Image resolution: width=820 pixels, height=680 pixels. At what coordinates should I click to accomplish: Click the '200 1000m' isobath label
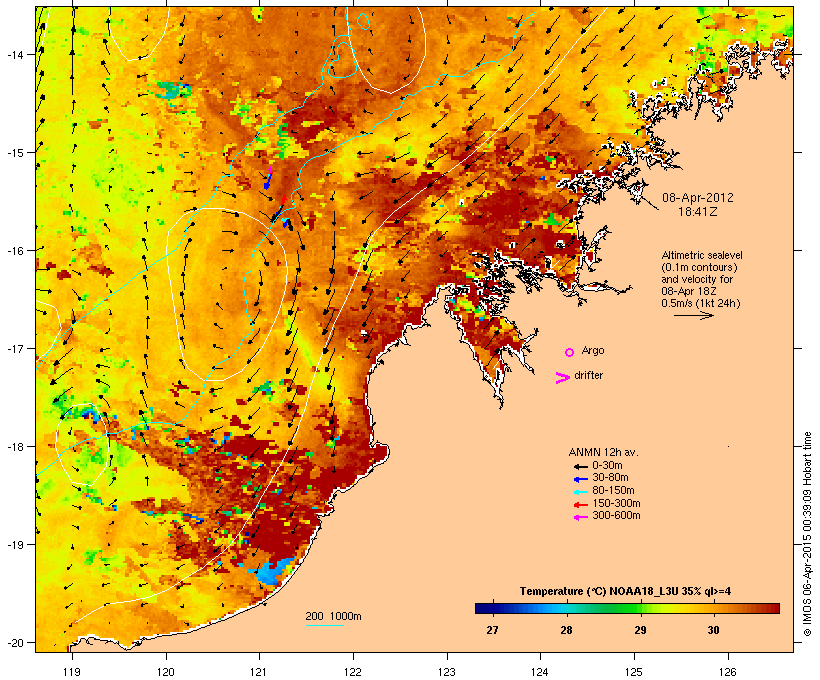click(333, 616)
